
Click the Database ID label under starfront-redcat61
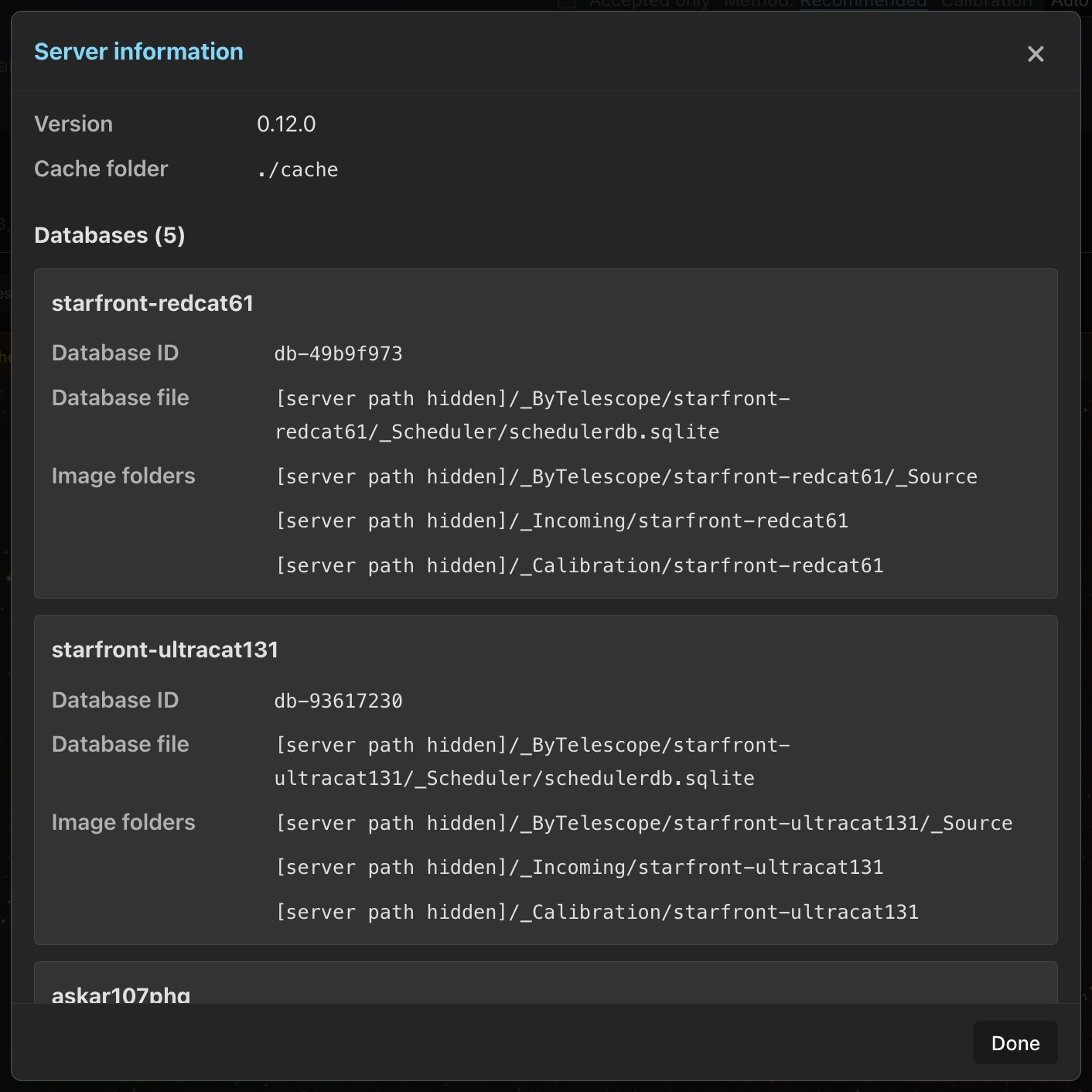point(115,353)
